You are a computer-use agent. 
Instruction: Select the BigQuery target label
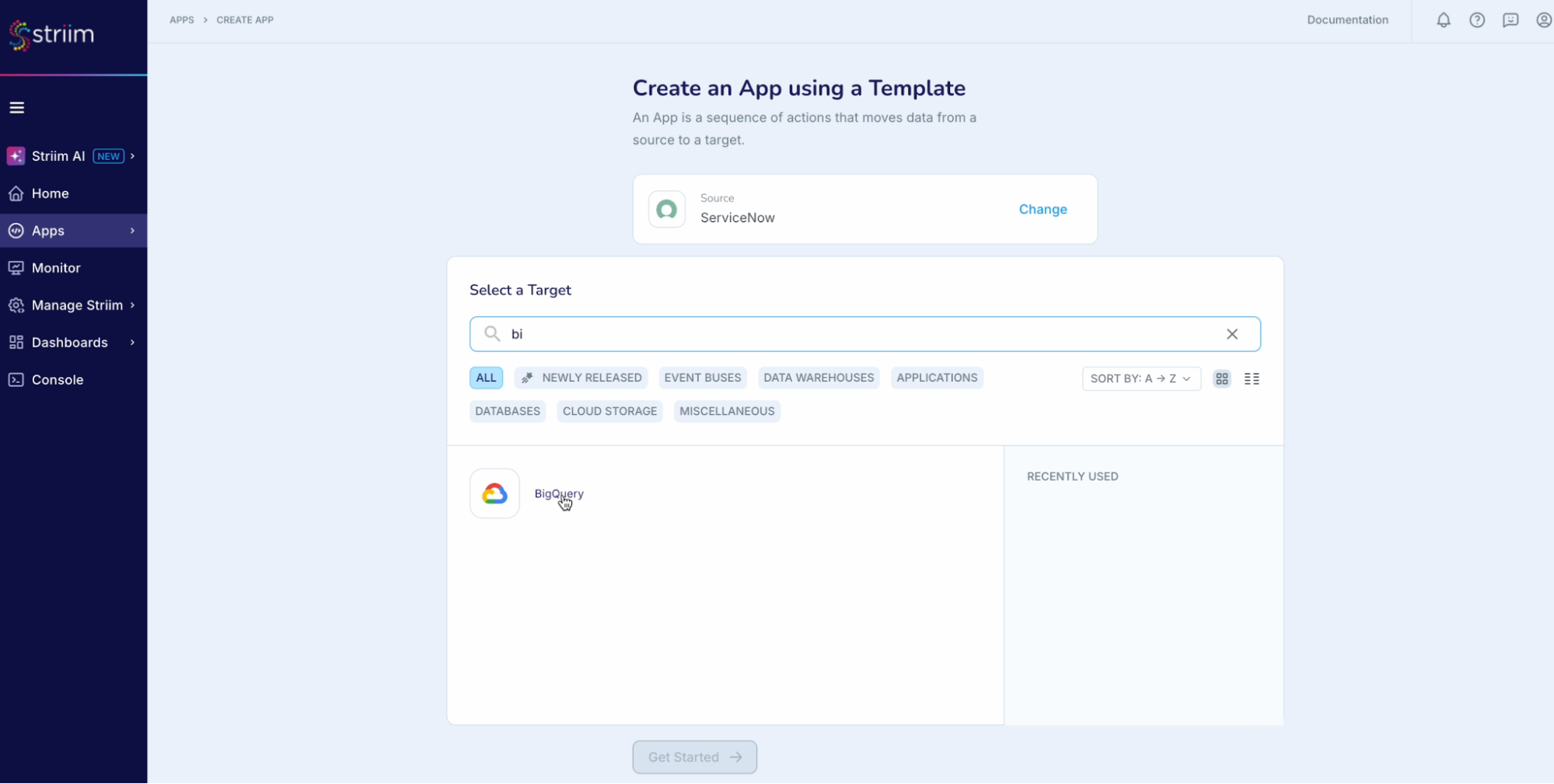tap(559, 494)
